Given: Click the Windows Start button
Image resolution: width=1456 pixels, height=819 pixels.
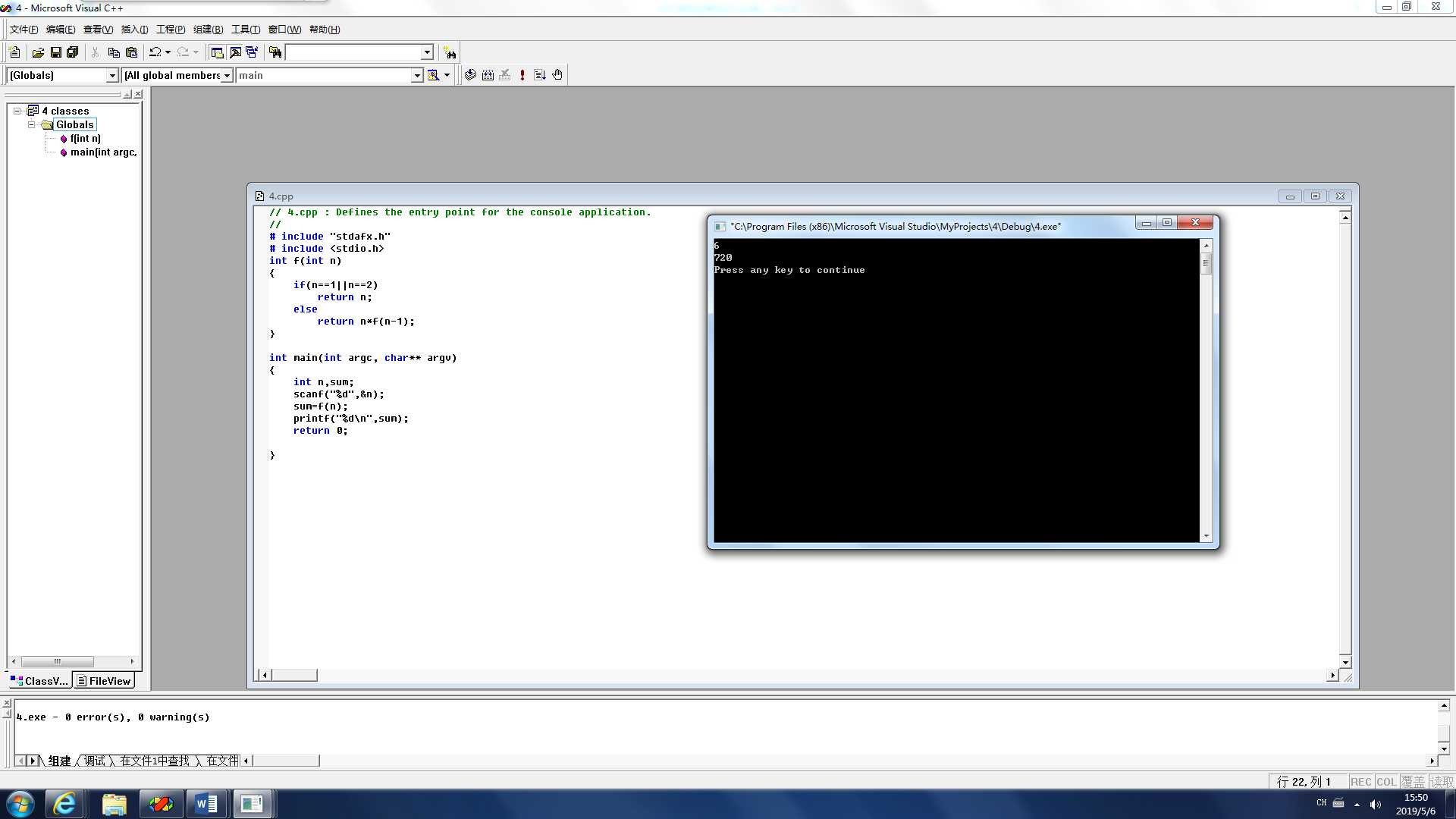Looking at the screenshot, I should (x=20, y=804).
